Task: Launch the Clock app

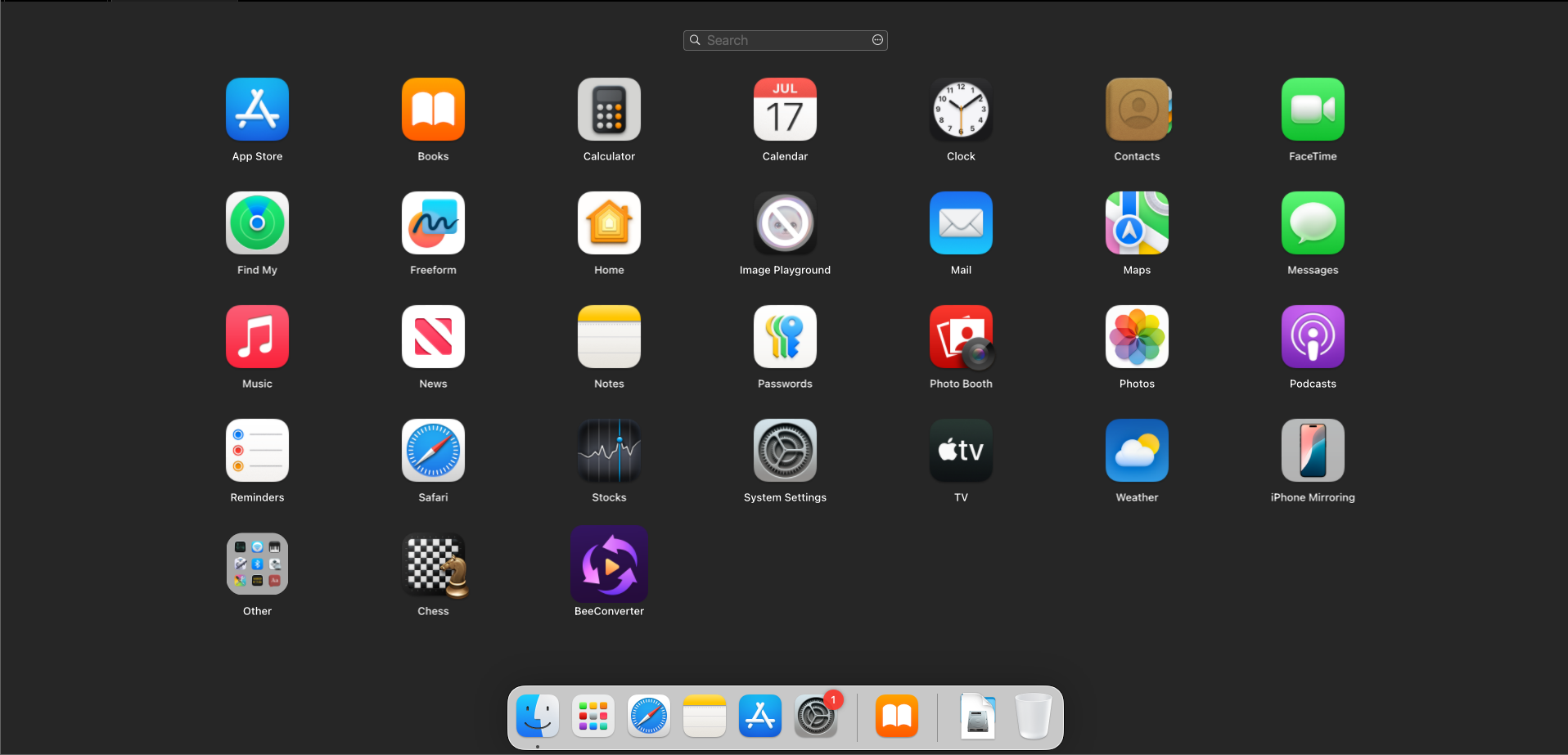Action: coord(961,110)
